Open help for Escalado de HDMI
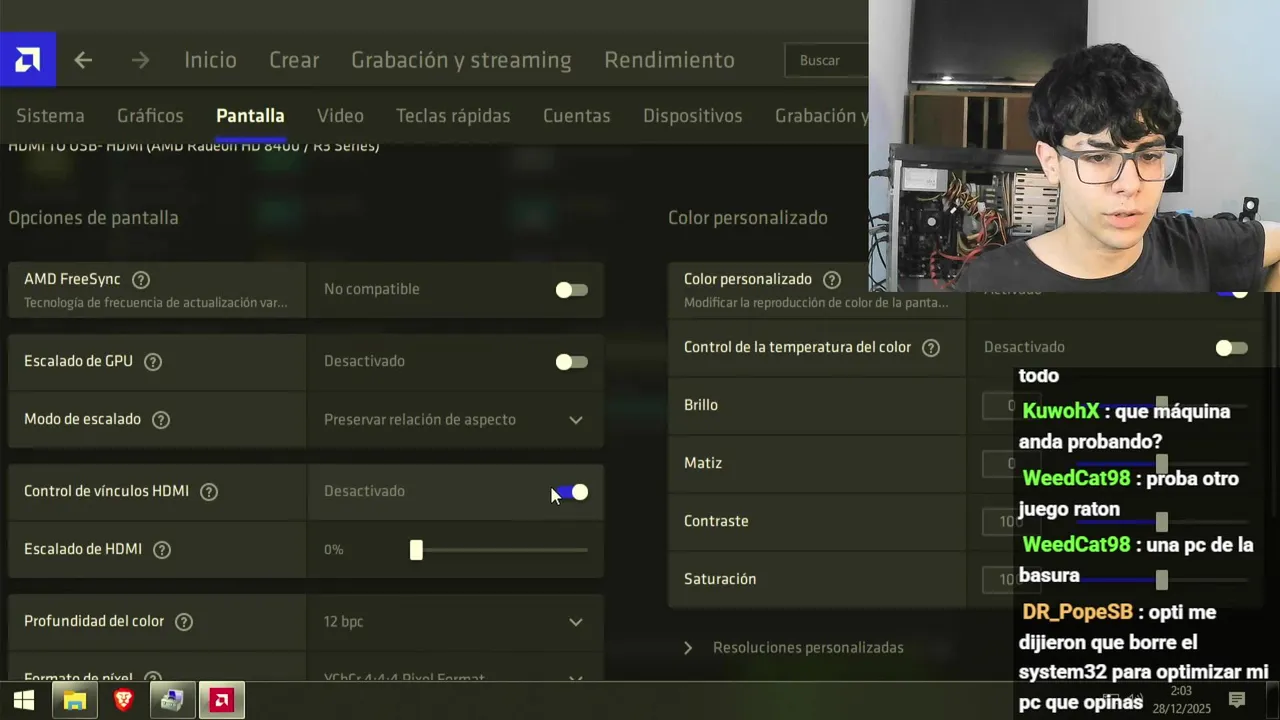1280x720 pixels. pos(162,550)
